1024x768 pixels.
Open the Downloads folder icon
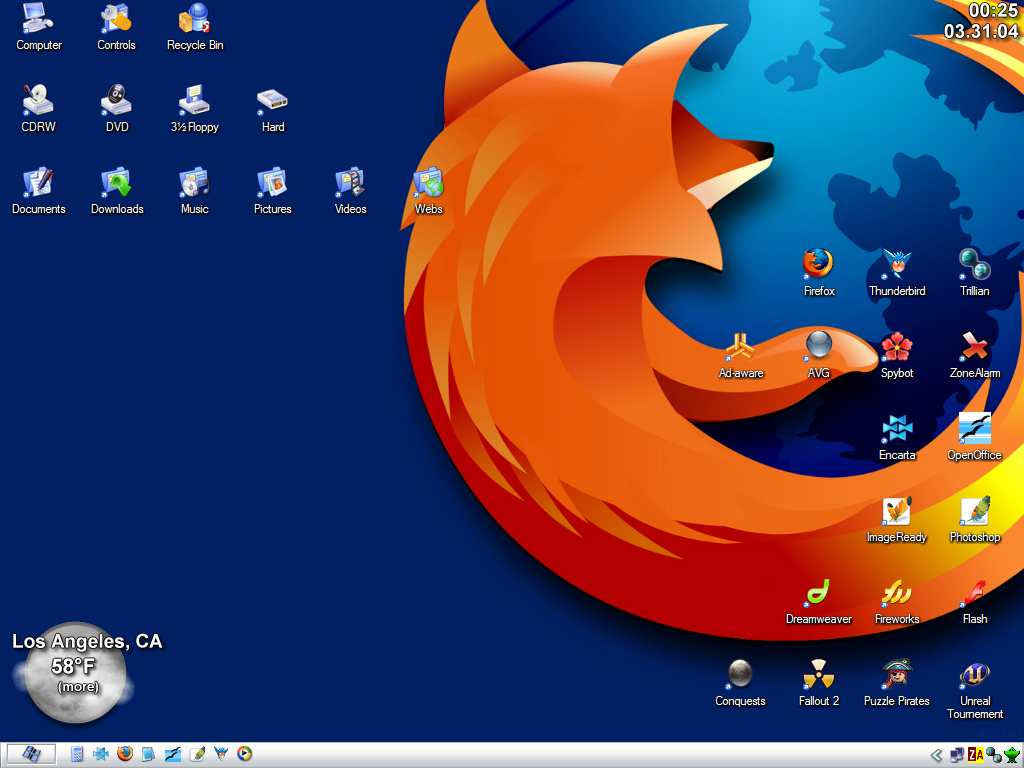(x=117, y=191)
